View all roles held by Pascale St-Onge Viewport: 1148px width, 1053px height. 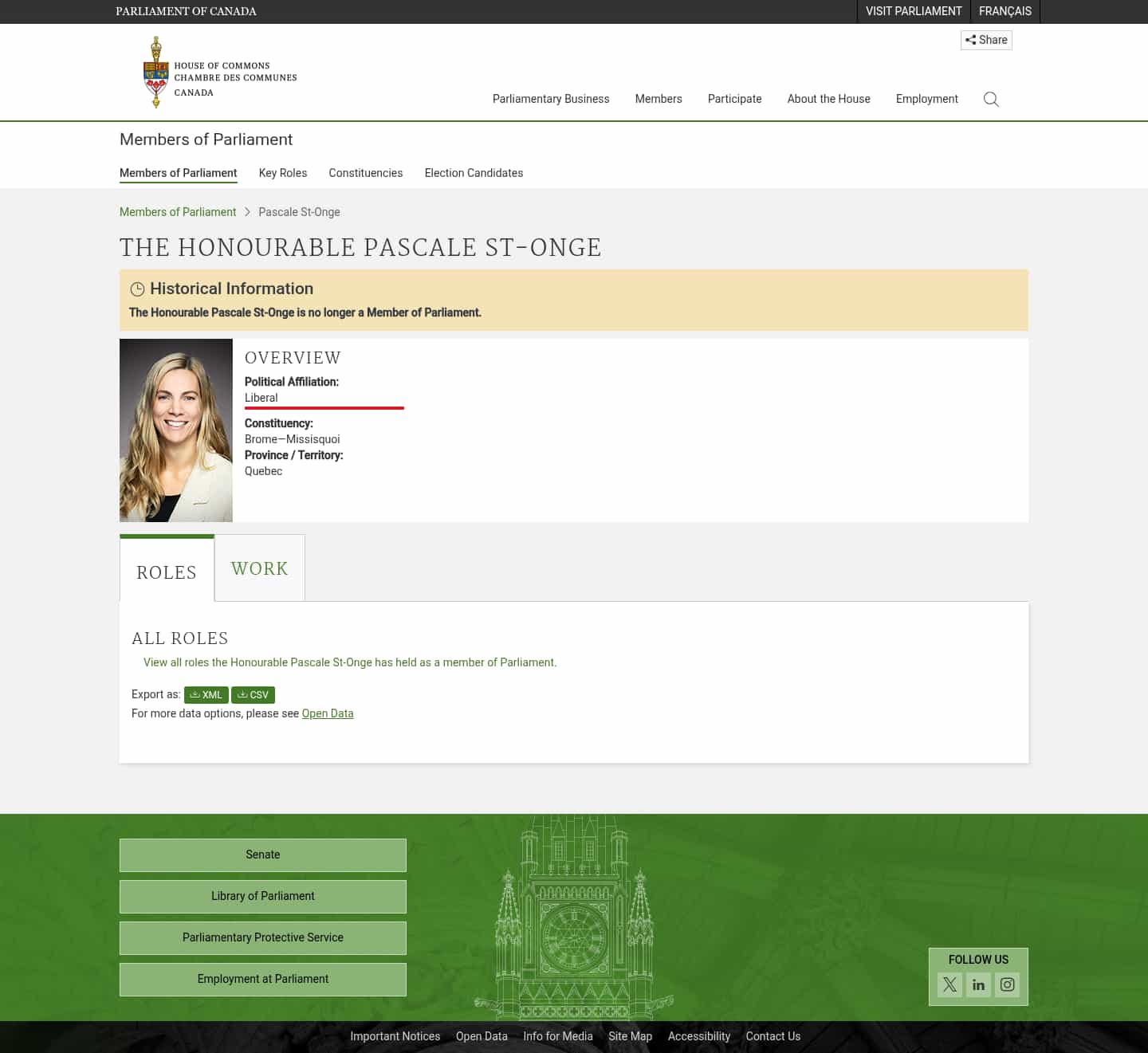349,662
